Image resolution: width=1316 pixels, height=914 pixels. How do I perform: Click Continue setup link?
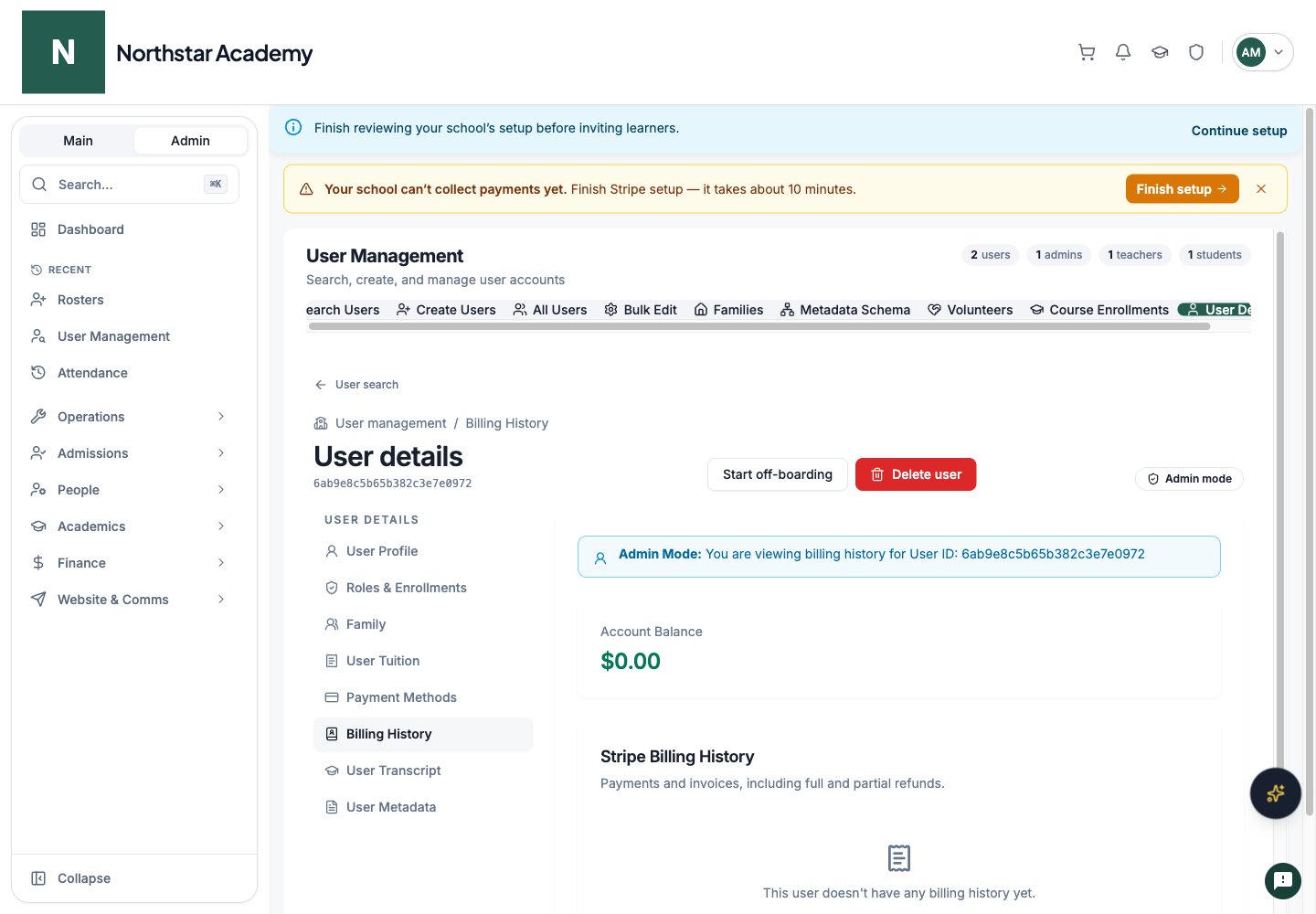[x=1238, y=131]
